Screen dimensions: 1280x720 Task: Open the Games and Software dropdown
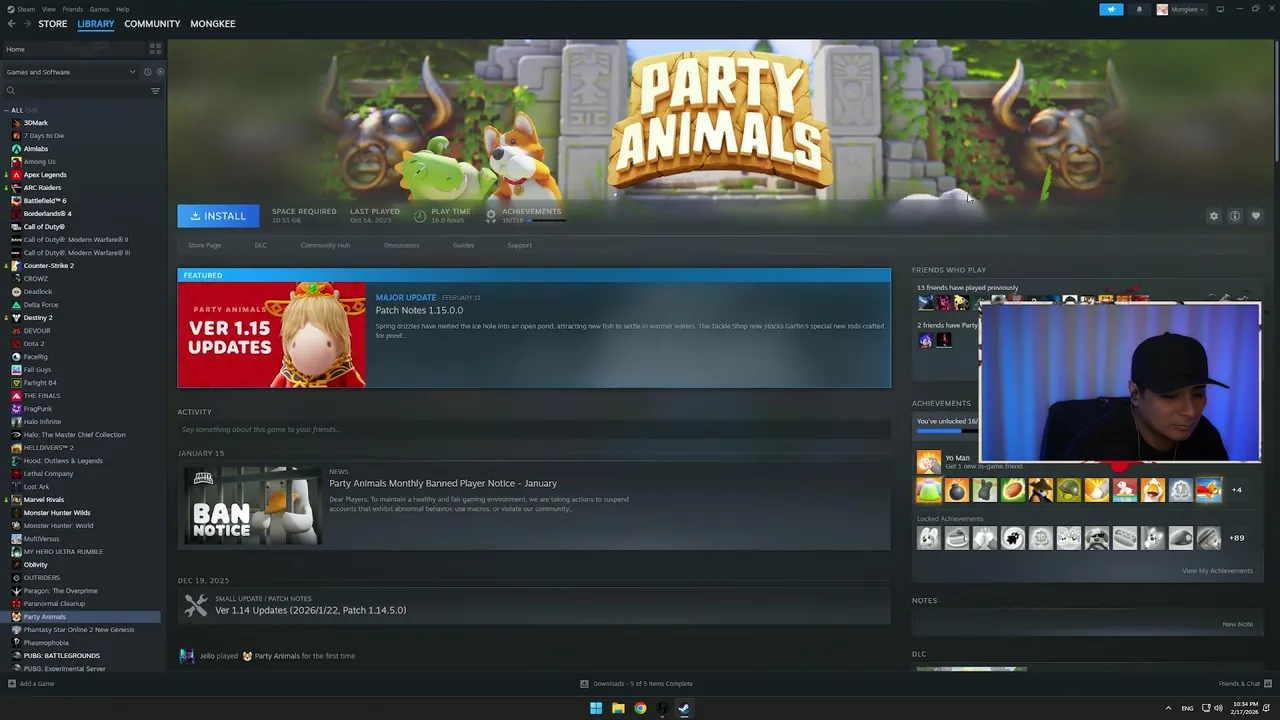70,72
